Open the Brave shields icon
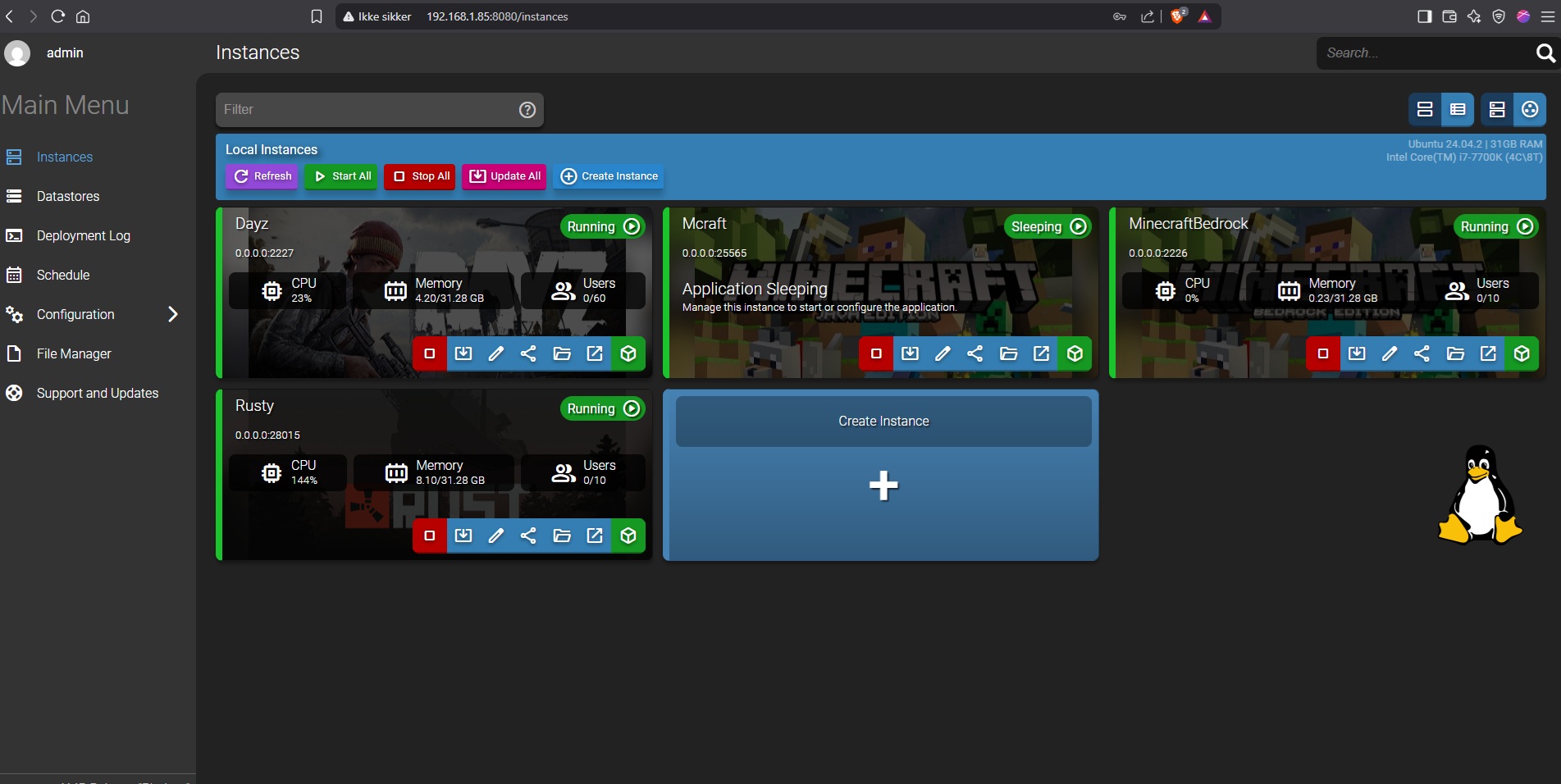Image resolution: width=1561 pixels, height=784 pixels. [1178, 16]
